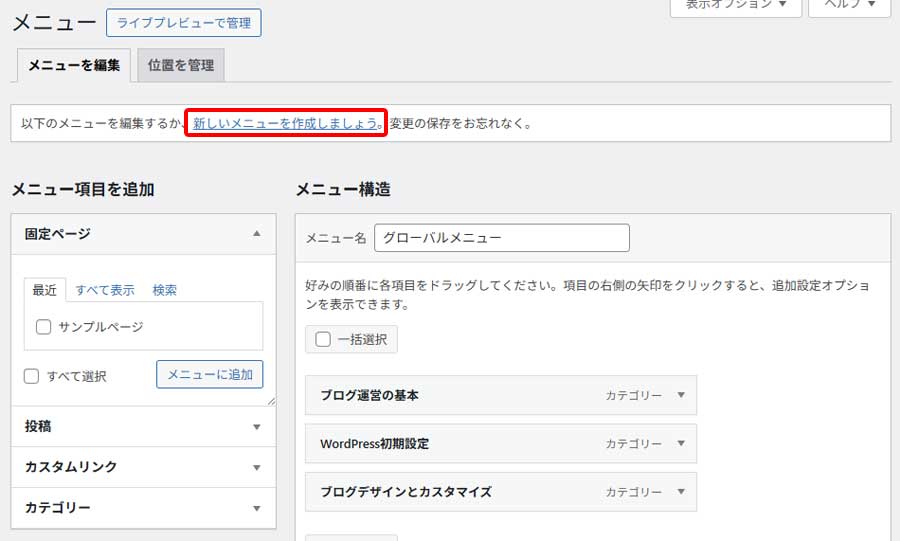
Task: Open the 新しいメニューを作成しましょう link
Action: [286, 124]
